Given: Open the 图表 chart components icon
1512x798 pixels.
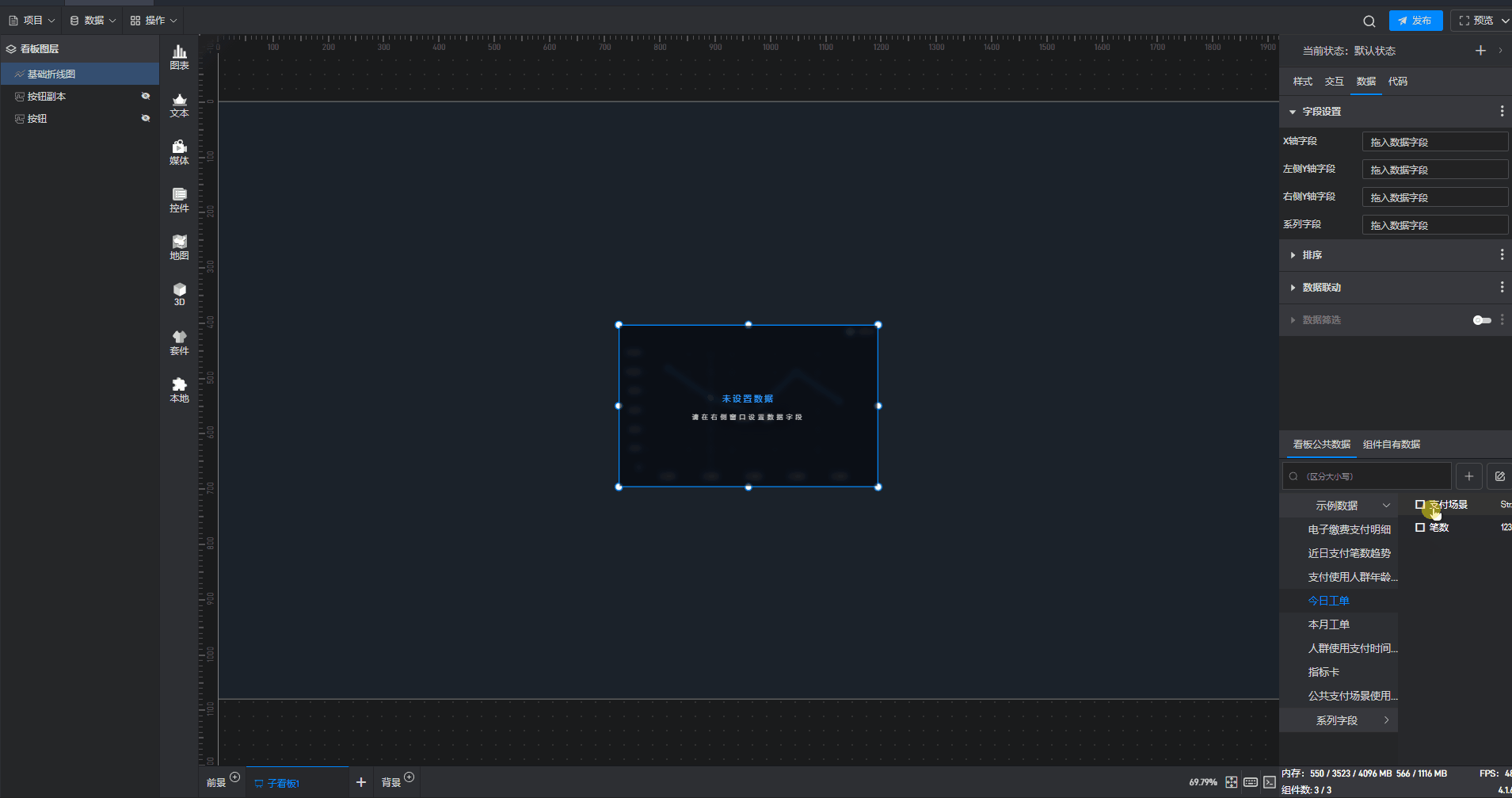Looking at the screenshot, I should (x=179, y=57).
